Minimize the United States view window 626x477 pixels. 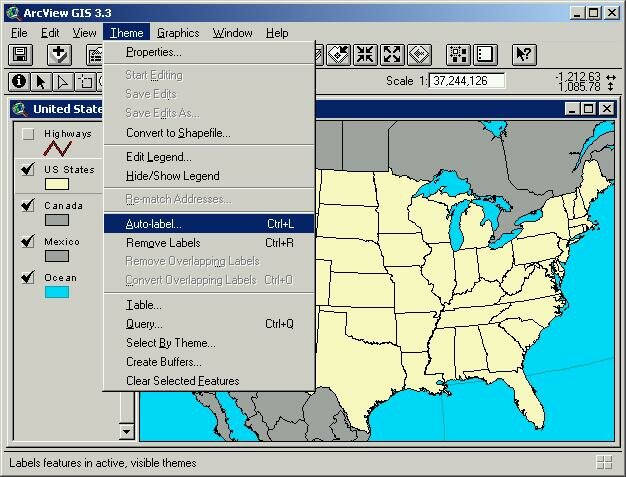[573, 109]
